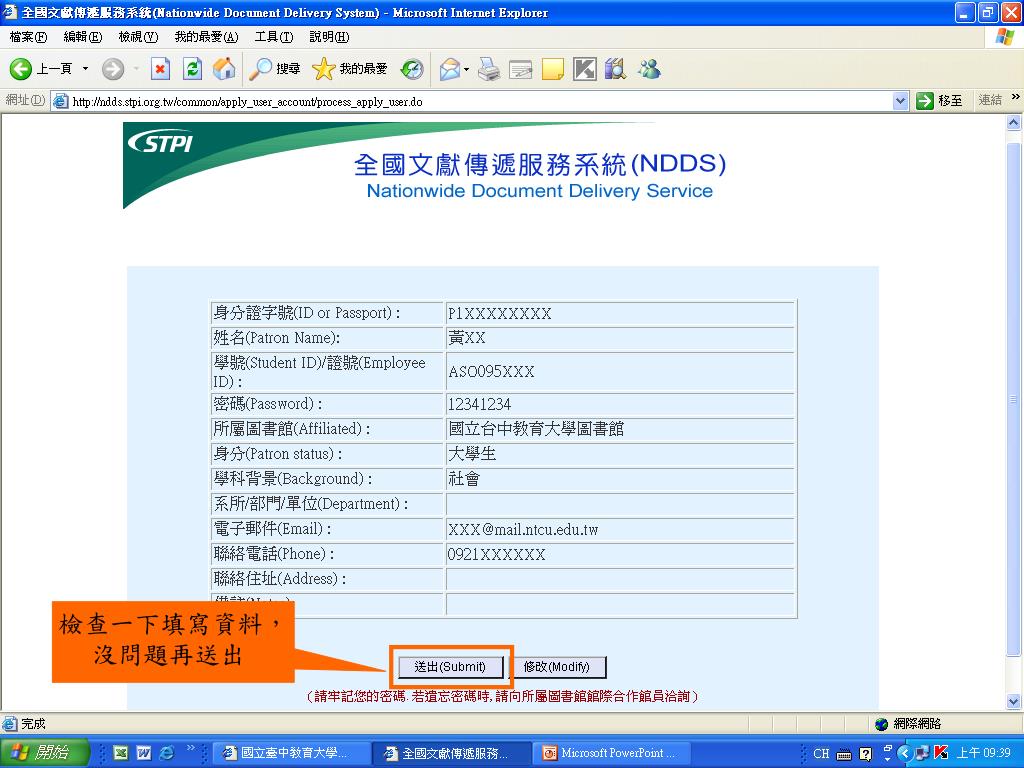This screenshot has height=768, width=1024.
Task: Click the 網際網路 zone indicator in the status bar
Action: [910, 724]
